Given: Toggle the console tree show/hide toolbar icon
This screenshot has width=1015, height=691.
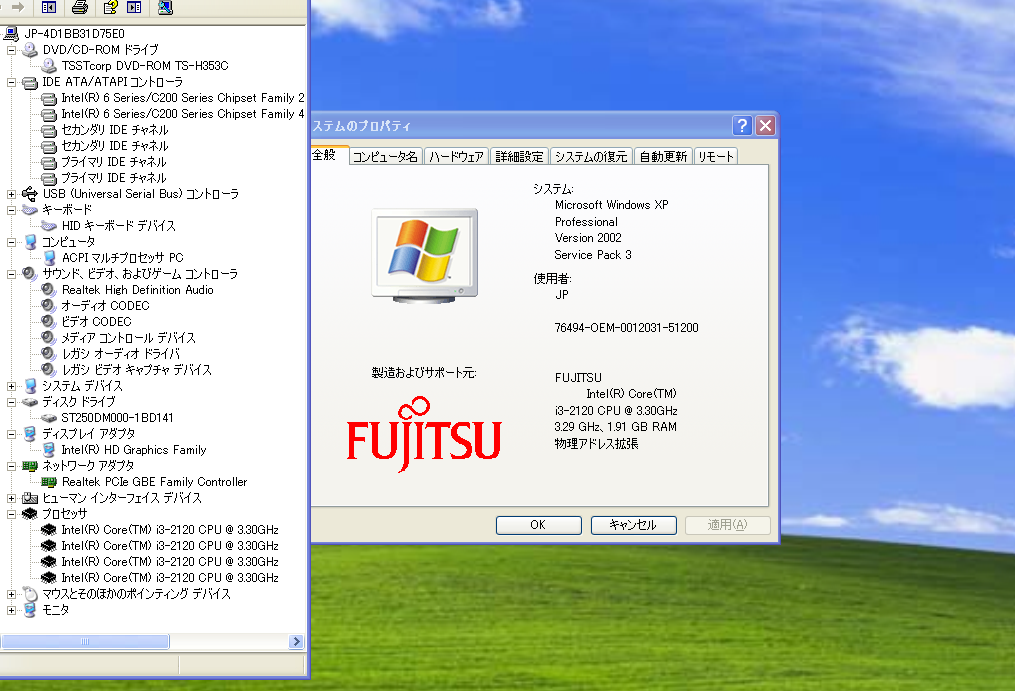Looking at the screenshot, I should point(49,7).
